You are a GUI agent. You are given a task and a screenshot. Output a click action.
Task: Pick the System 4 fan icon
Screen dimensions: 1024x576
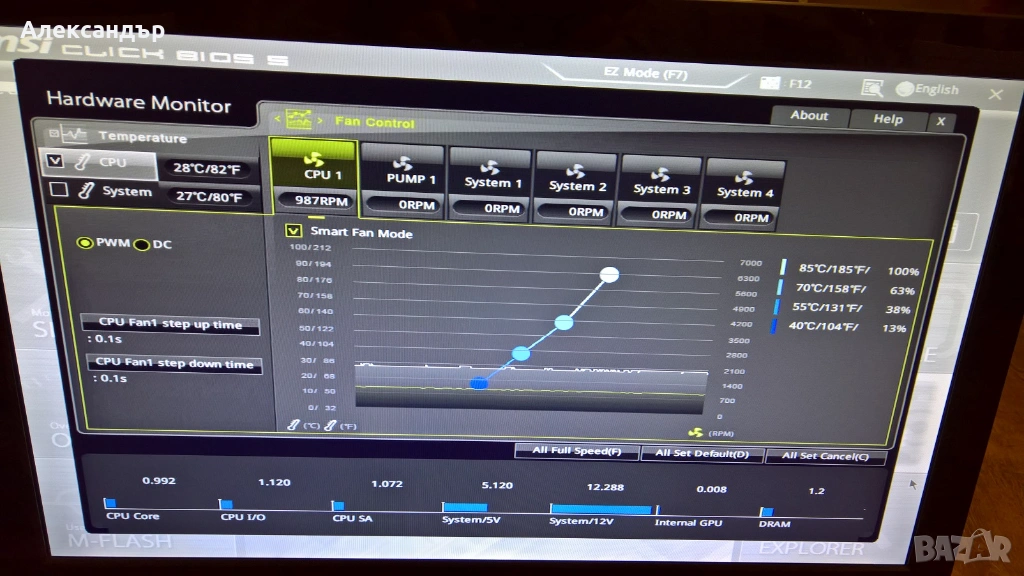coord(745,177)
